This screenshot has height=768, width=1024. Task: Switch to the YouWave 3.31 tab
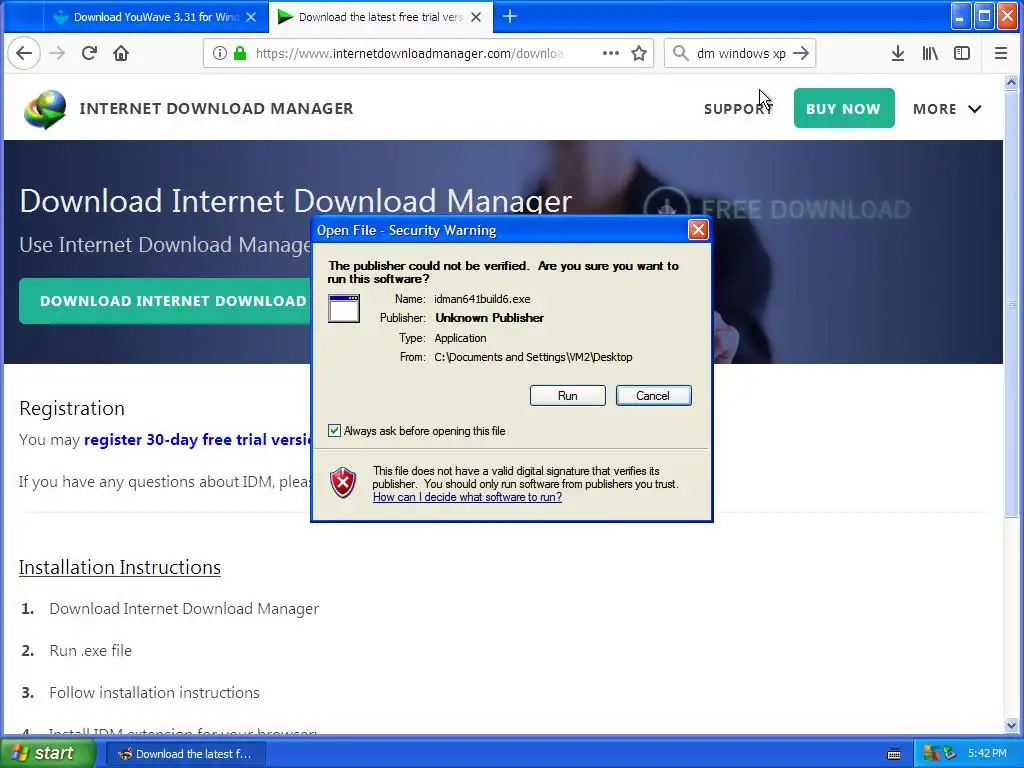(x=157, y=17)
